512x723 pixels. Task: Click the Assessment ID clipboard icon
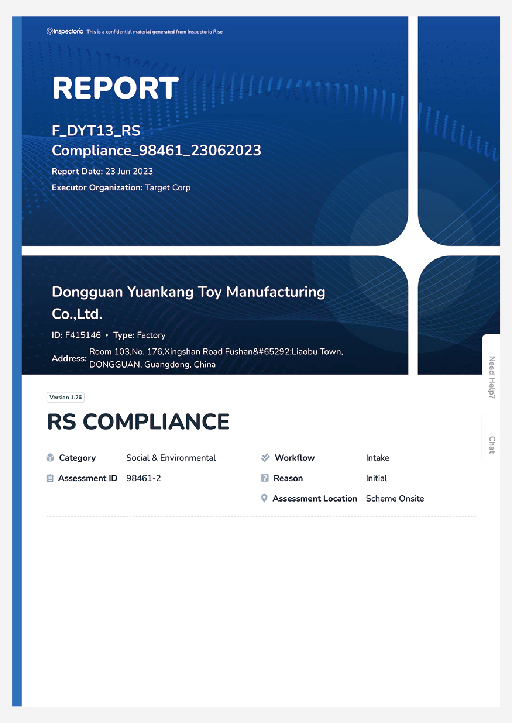[50, 478]
